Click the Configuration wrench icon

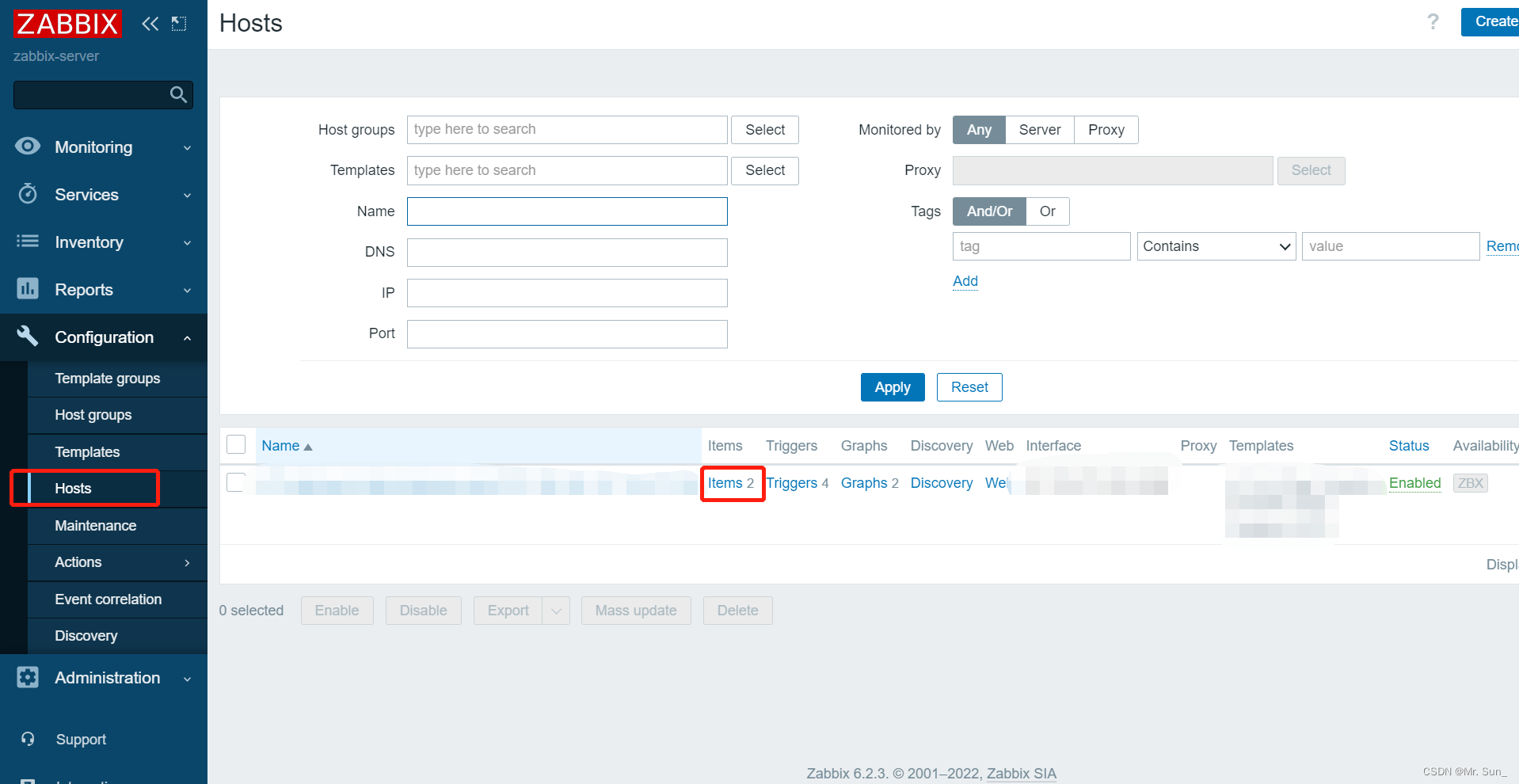click(27, 337)
